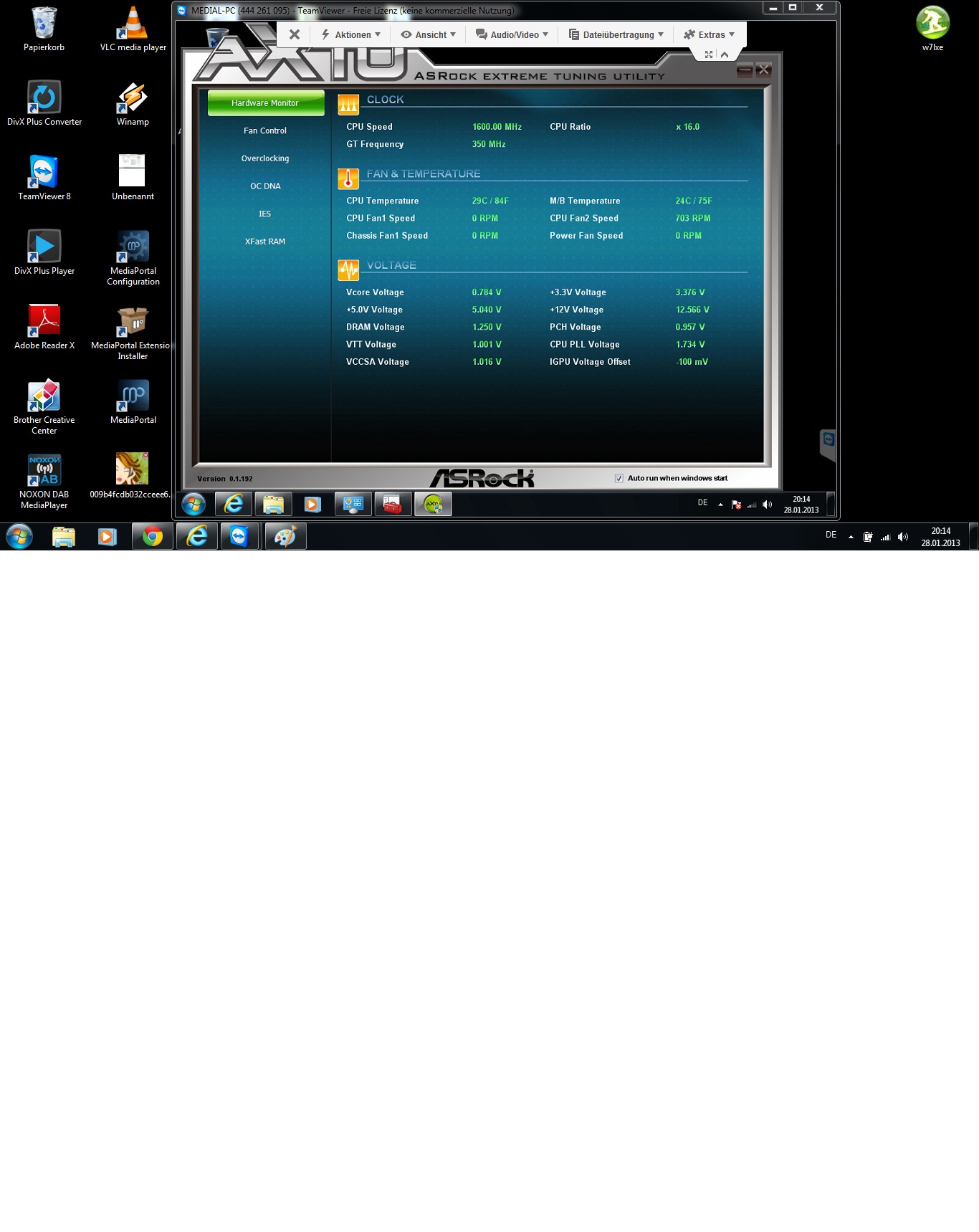This screenshot has width=979, height=1232.
Task: Collapse the TeamViewer toolbar chevron
Action: [725, 54]
